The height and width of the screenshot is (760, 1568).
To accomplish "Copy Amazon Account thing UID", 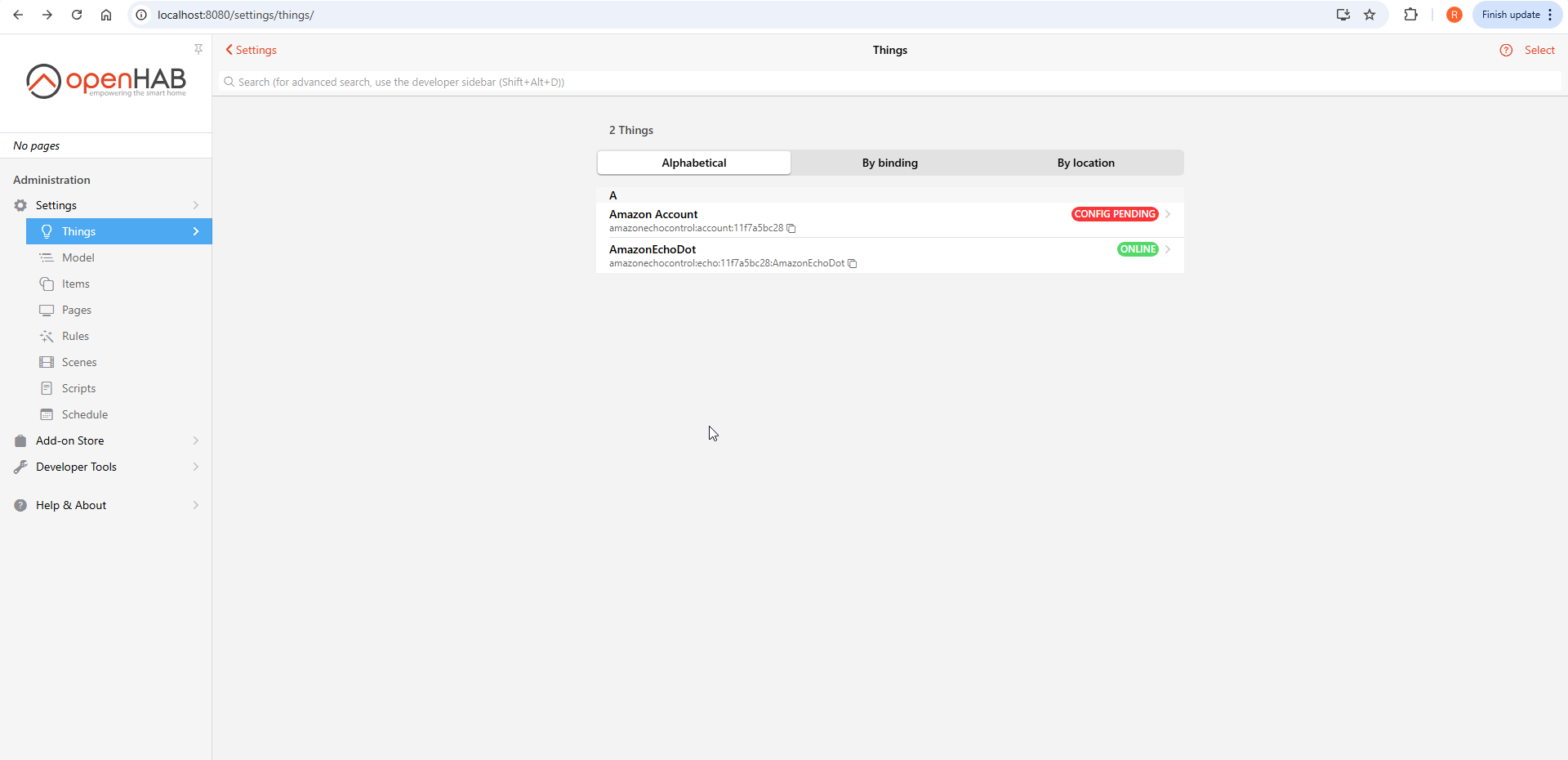I will tap(791, 228).
